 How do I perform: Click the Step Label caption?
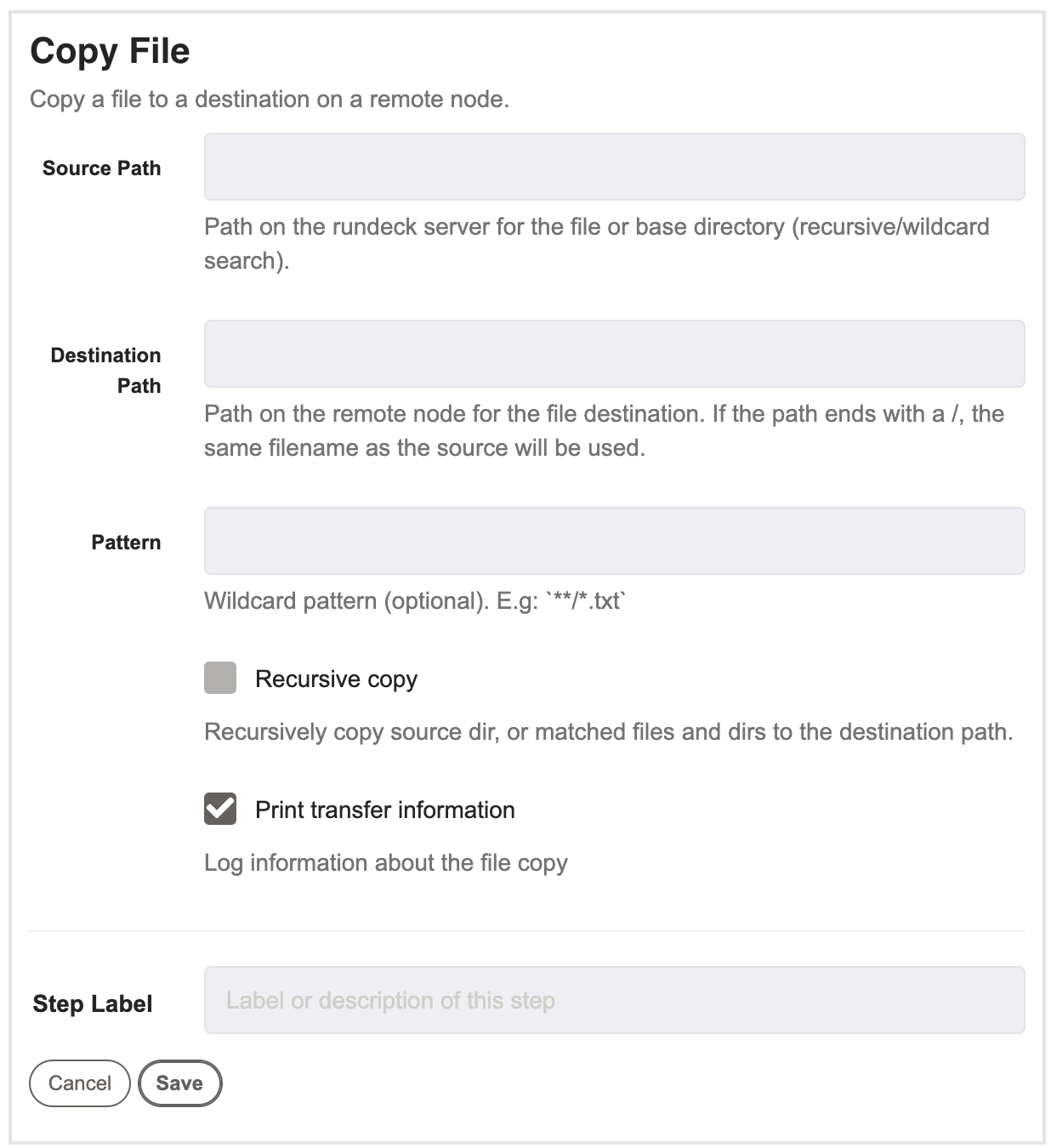click(93, 1004)
